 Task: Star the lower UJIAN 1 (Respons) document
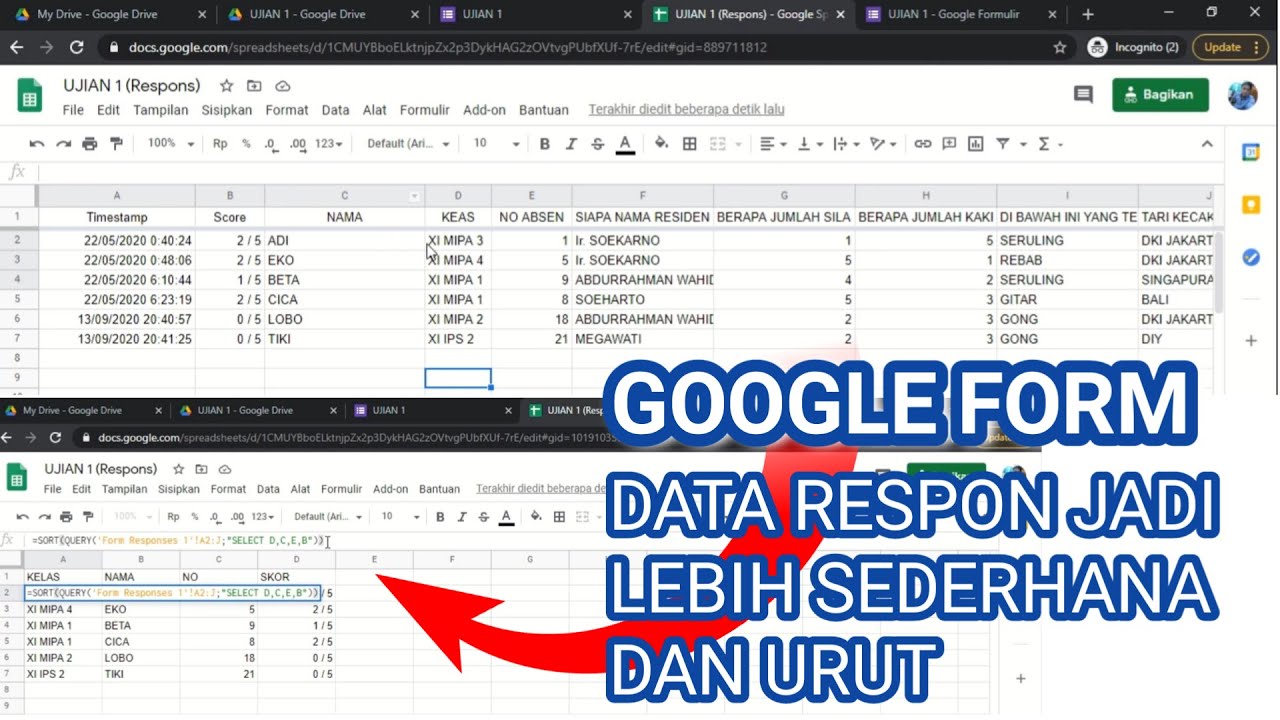[178, 469]
